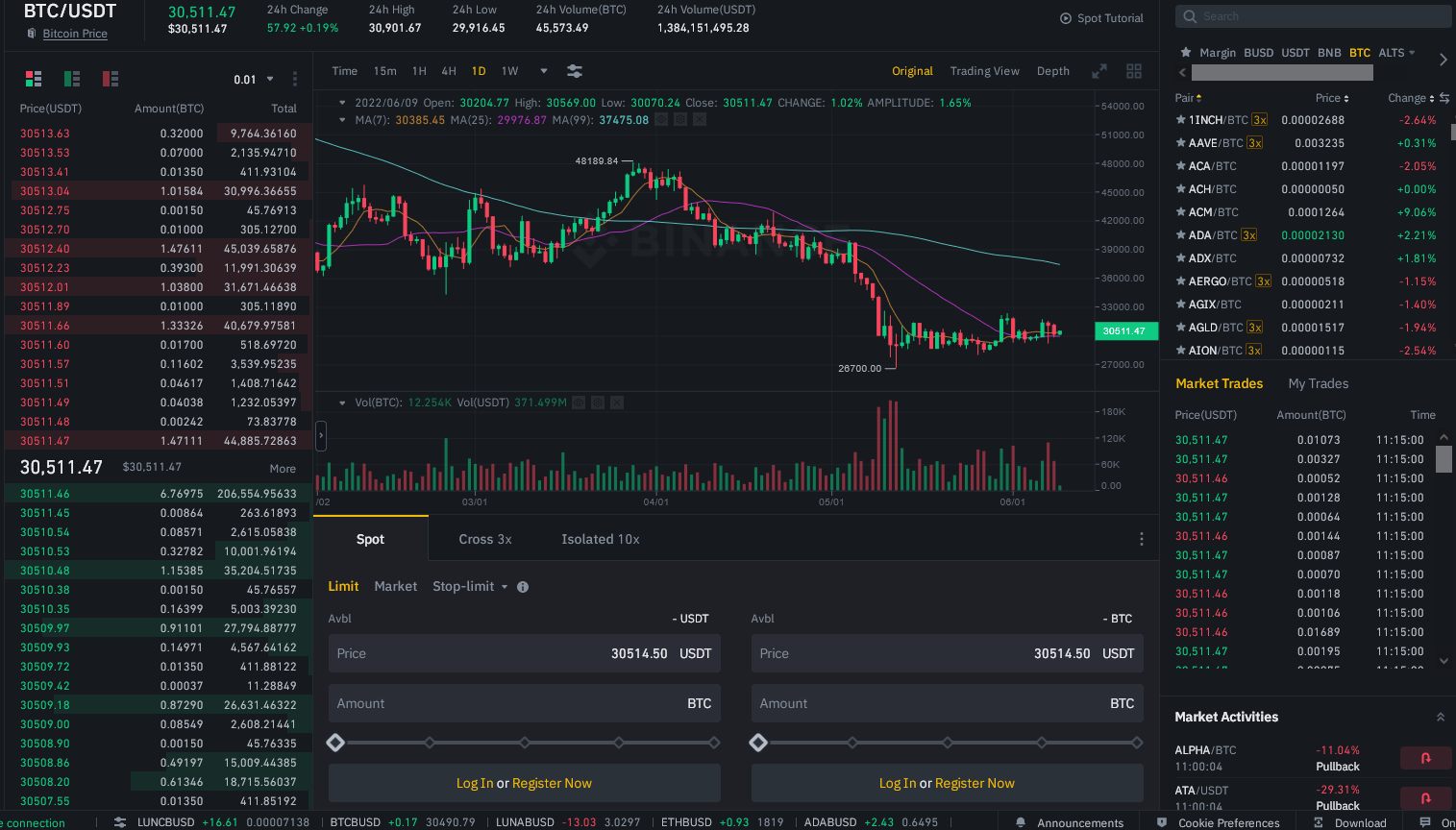1456x830 pixels.
Task: Select USDT market tab in pair list
Action: point(1296,53)
